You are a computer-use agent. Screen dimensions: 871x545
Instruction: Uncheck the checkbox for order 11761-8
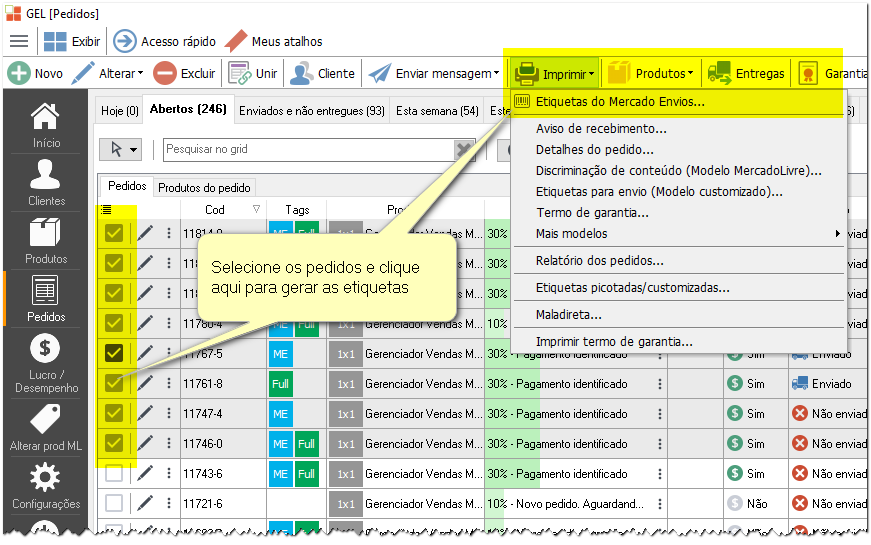click(114, 383)
